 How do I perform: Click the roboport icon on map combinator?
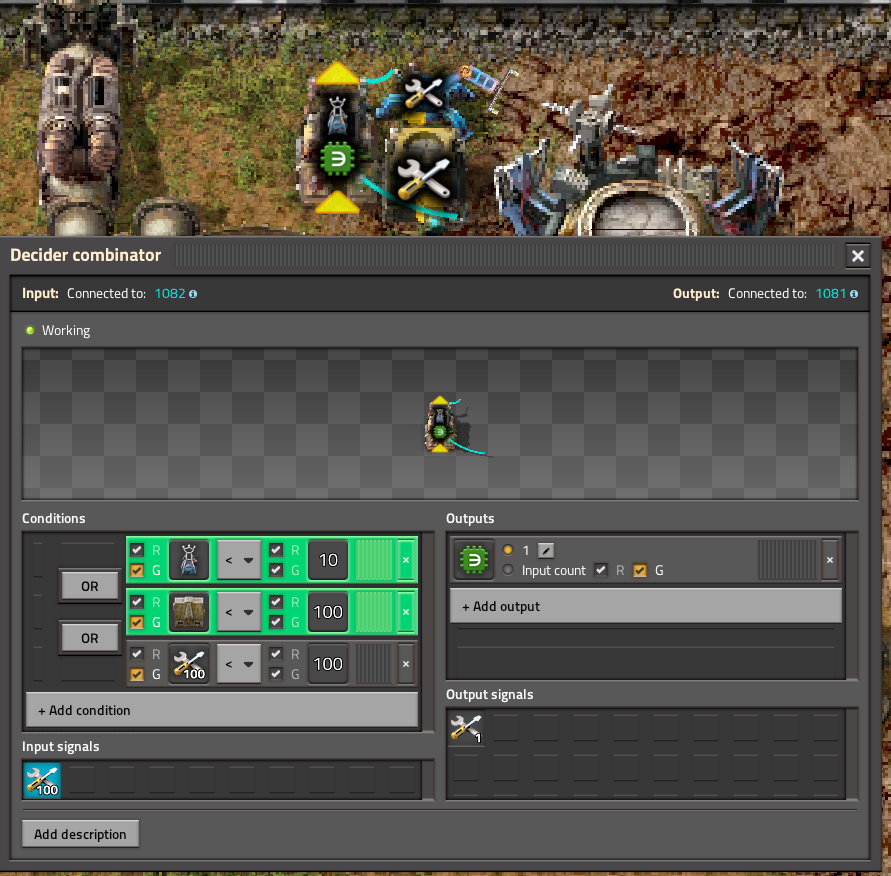338,116
